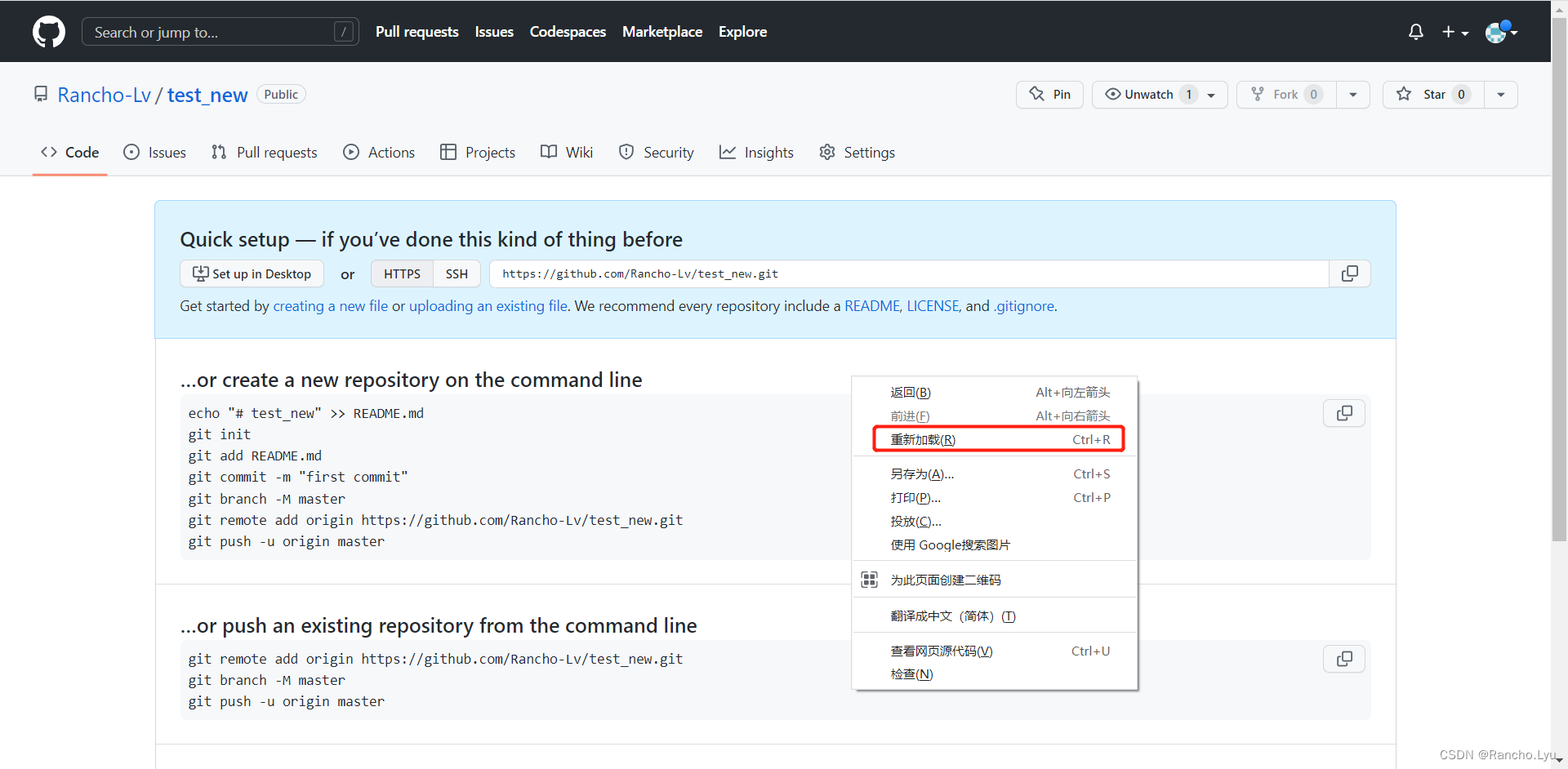Click Set up in Desktop button
This screenshot has height=769, width=1568.
pos(252,274)
